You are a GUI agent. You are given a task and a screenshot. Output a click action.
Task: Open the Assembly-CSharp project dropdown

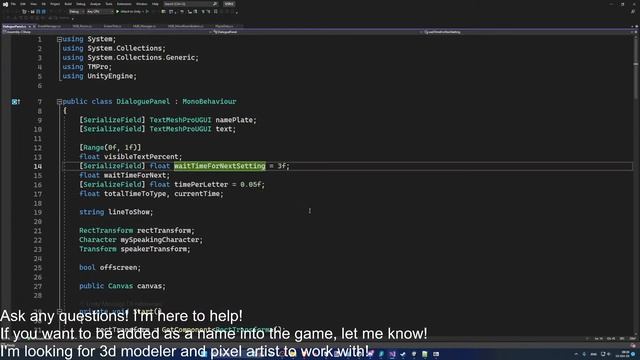106,32
